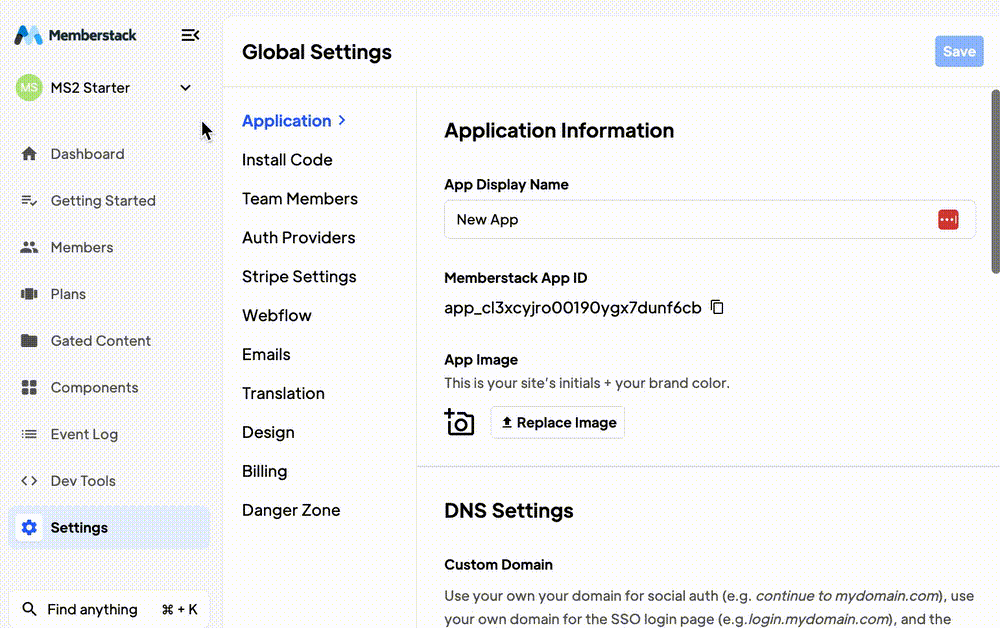Collapse the sidebar menu icon
1000x628 pixels.
[x=190, y=35]
